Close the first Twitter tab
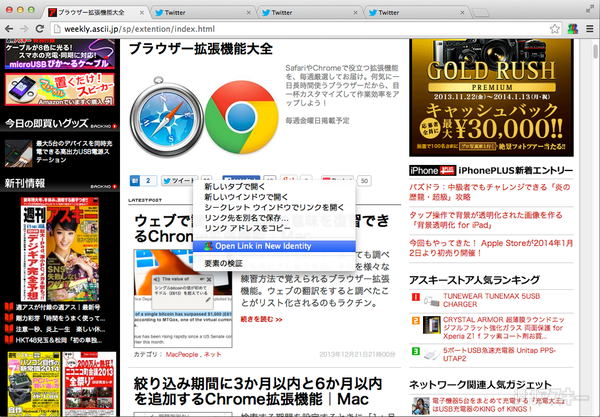 pyautogui.click(x=248, y=13)
